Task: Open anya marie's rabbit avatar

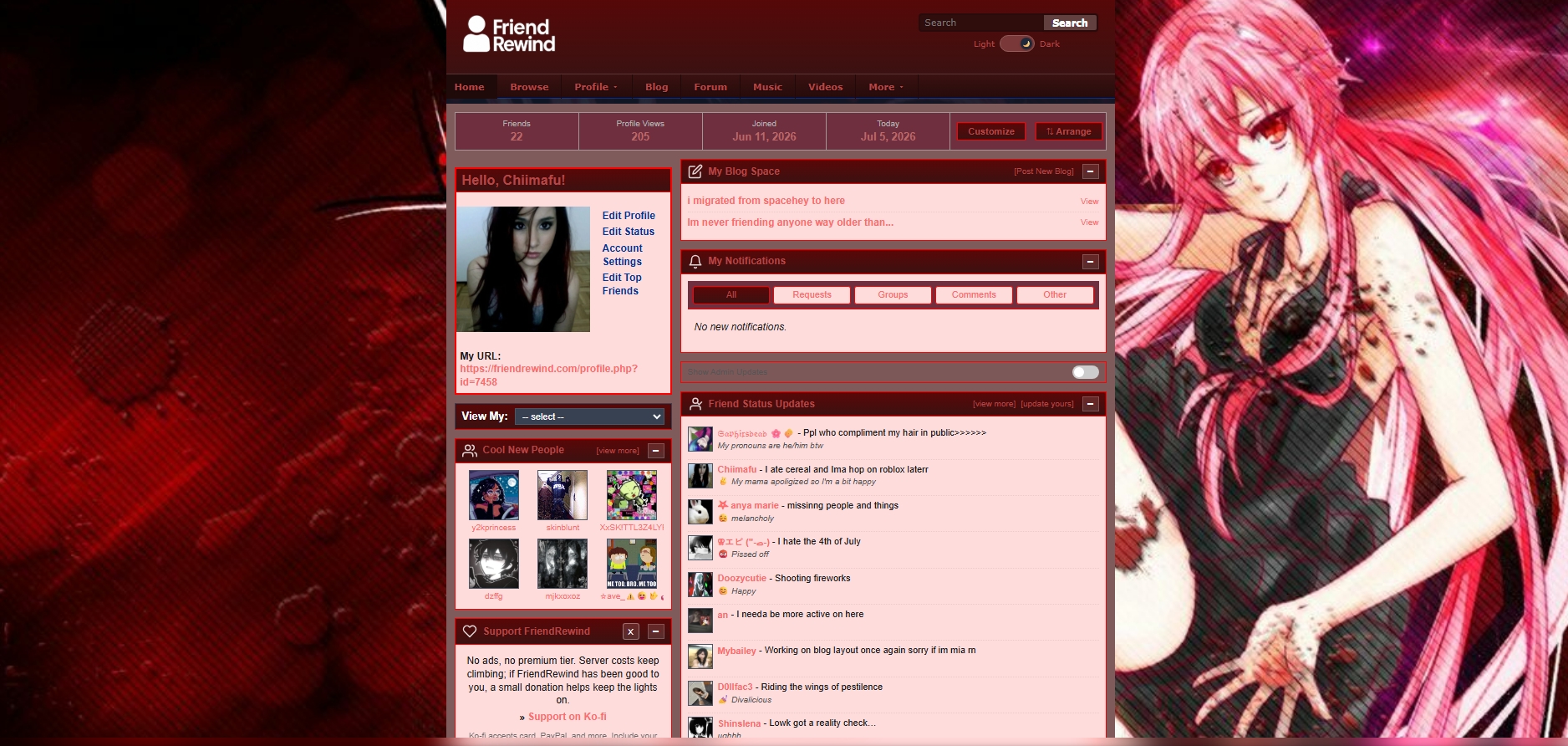Action: (x=700, y=512)
